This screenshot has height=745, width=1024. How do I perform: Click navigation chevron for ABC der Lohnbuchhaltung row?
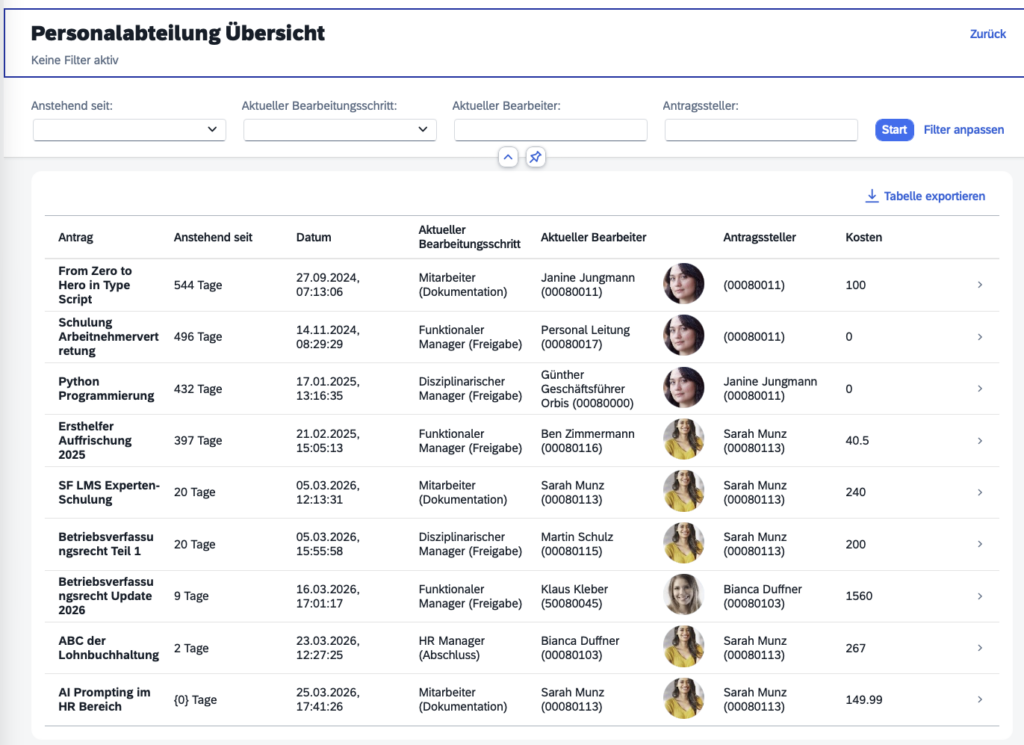[x=979, y=648]
